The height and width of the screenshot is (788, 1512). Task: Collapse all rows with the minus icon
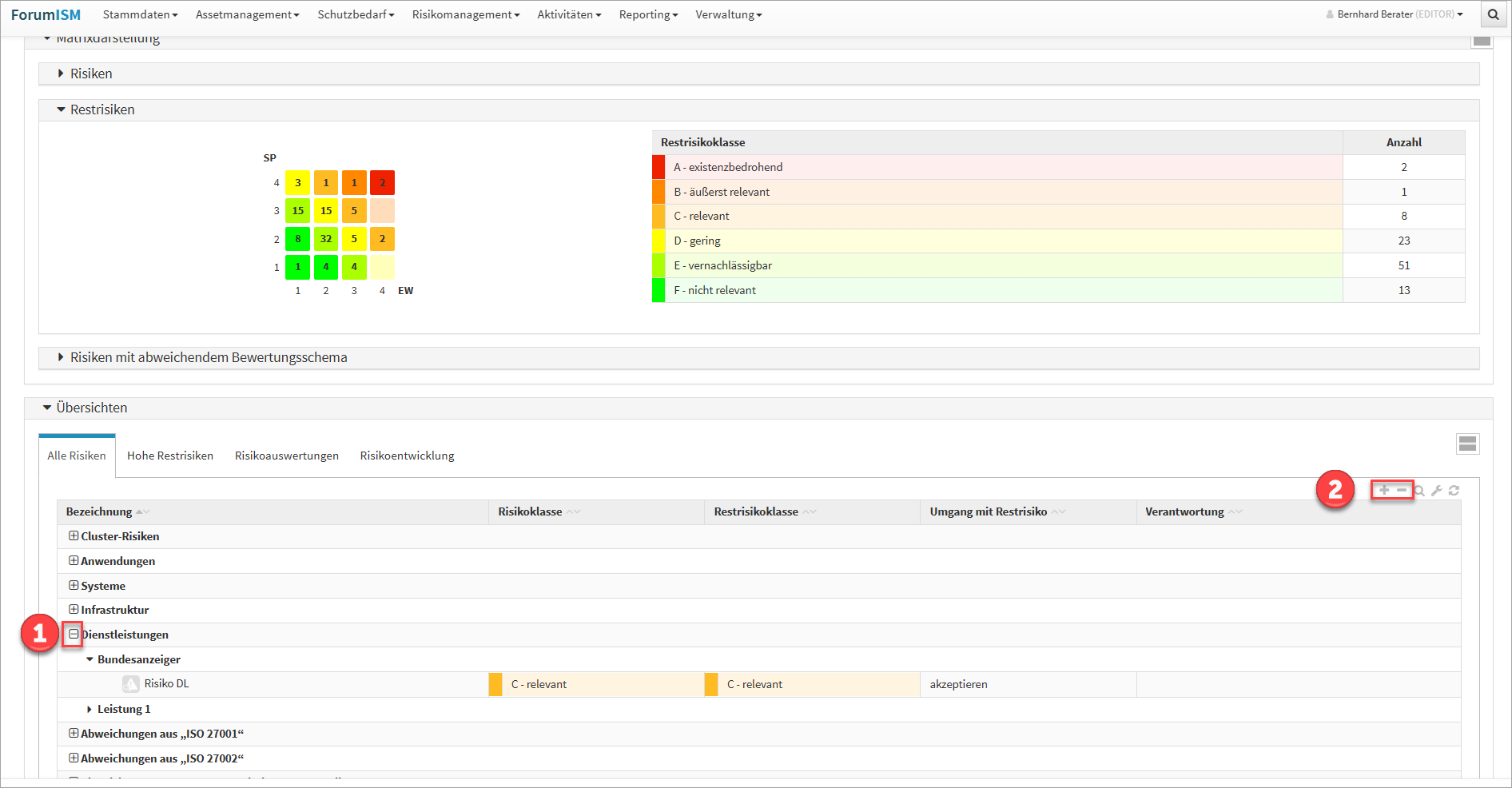1402,490
